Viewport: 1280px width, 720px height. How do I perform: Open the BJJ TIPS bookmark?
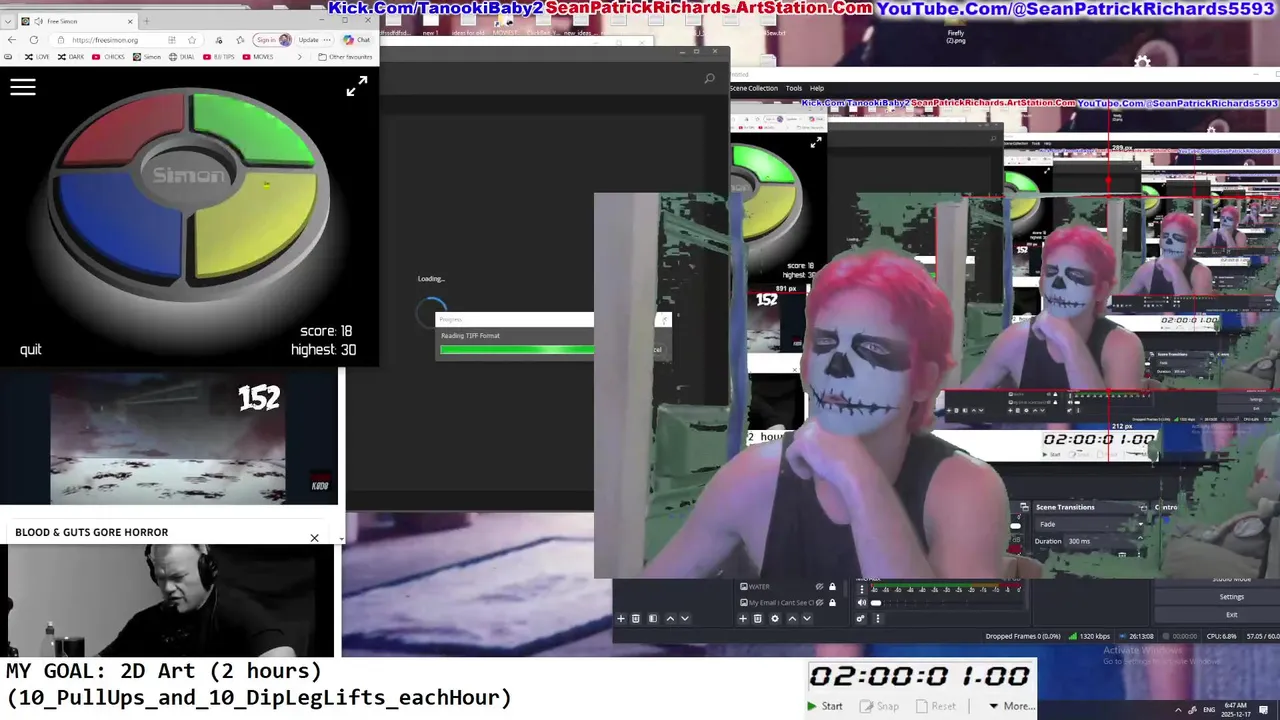point(219,57)
